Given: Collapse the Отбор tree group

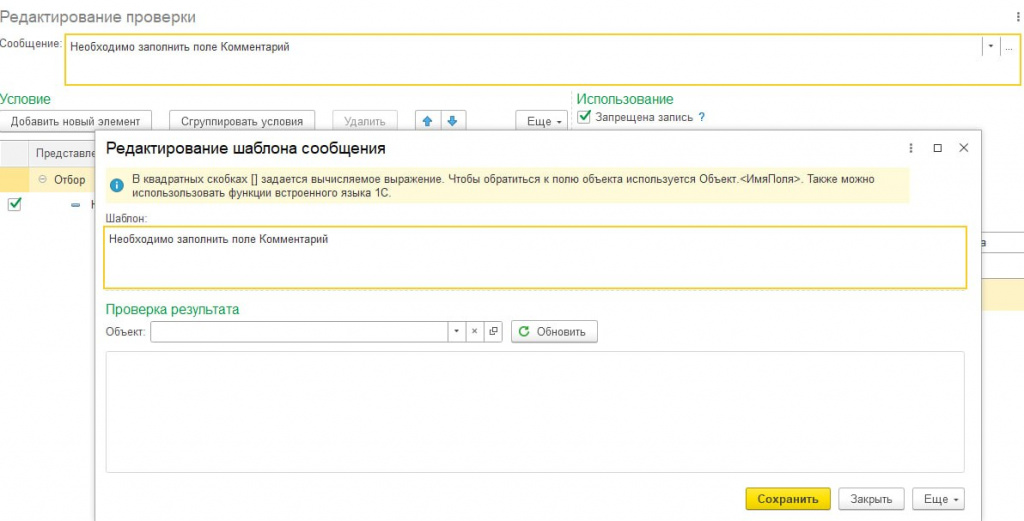Looking at the screenshot, I should click(x=43, y=179).
